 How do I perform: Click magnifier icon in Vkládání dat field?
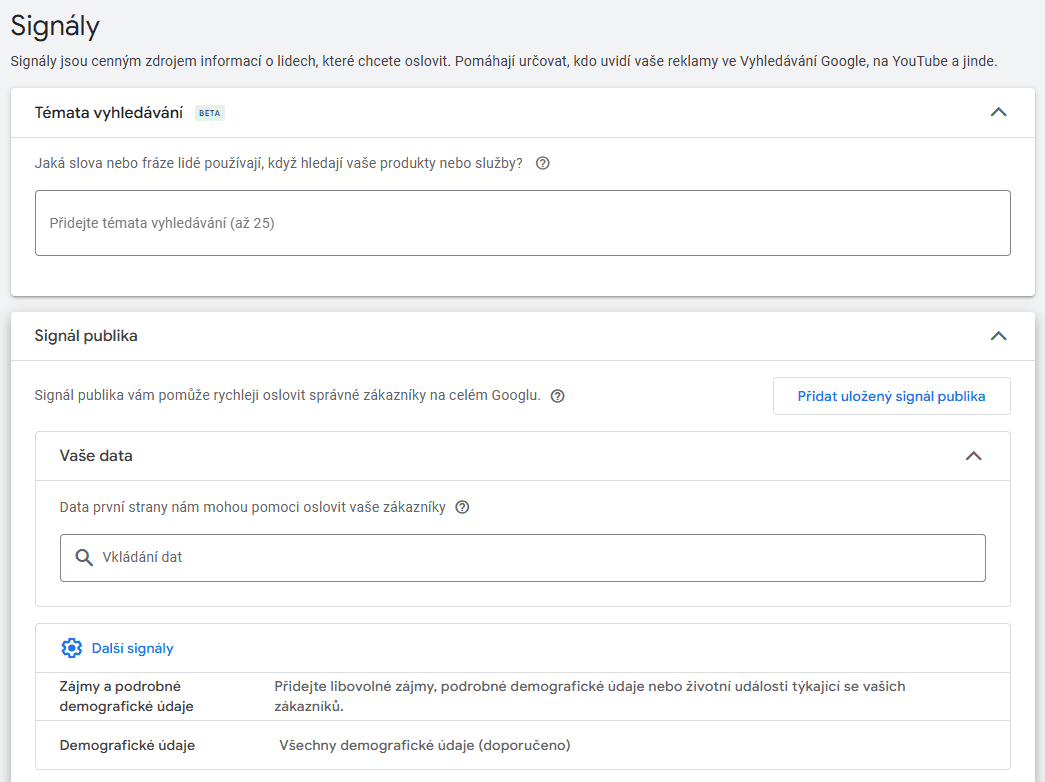pyautogui.click(x=84, y=557)
